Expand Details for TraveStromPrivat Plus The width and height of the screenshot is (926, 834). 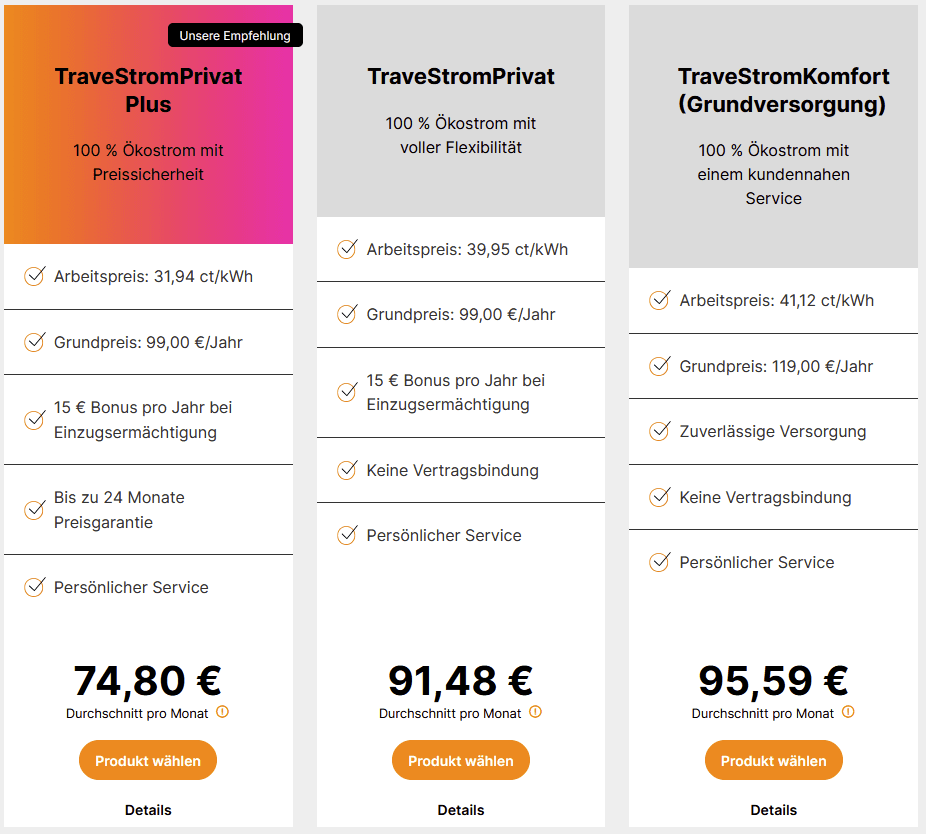[148, 810]
